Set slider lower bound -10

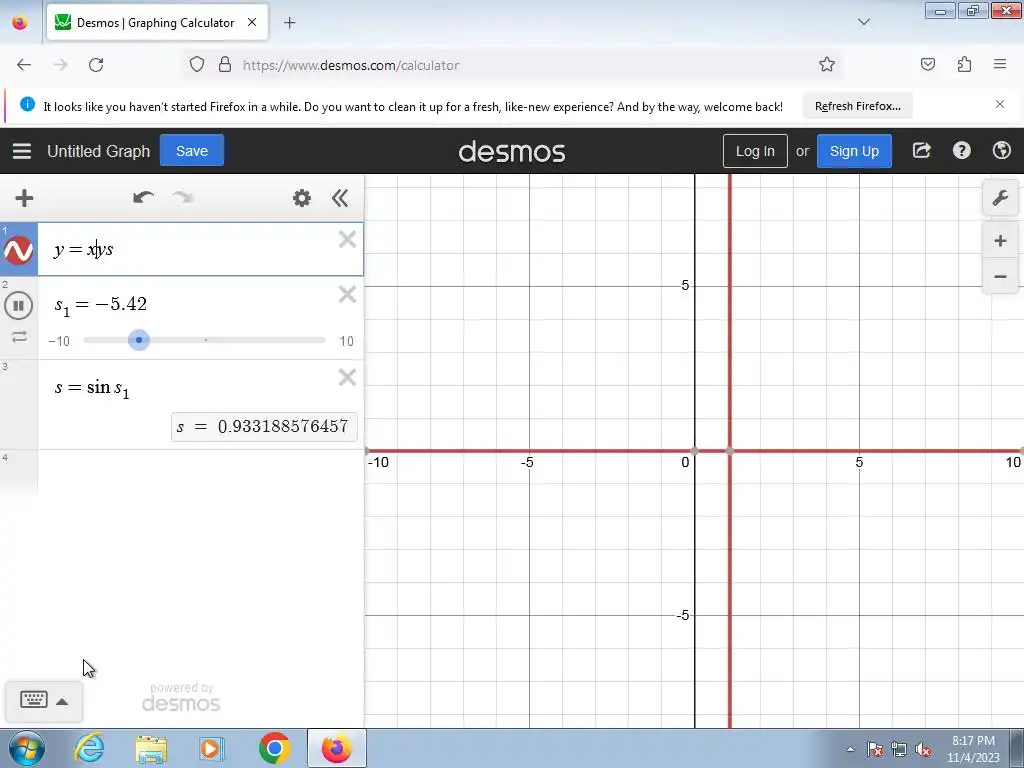pyautogui.click(x=59, y=341)
